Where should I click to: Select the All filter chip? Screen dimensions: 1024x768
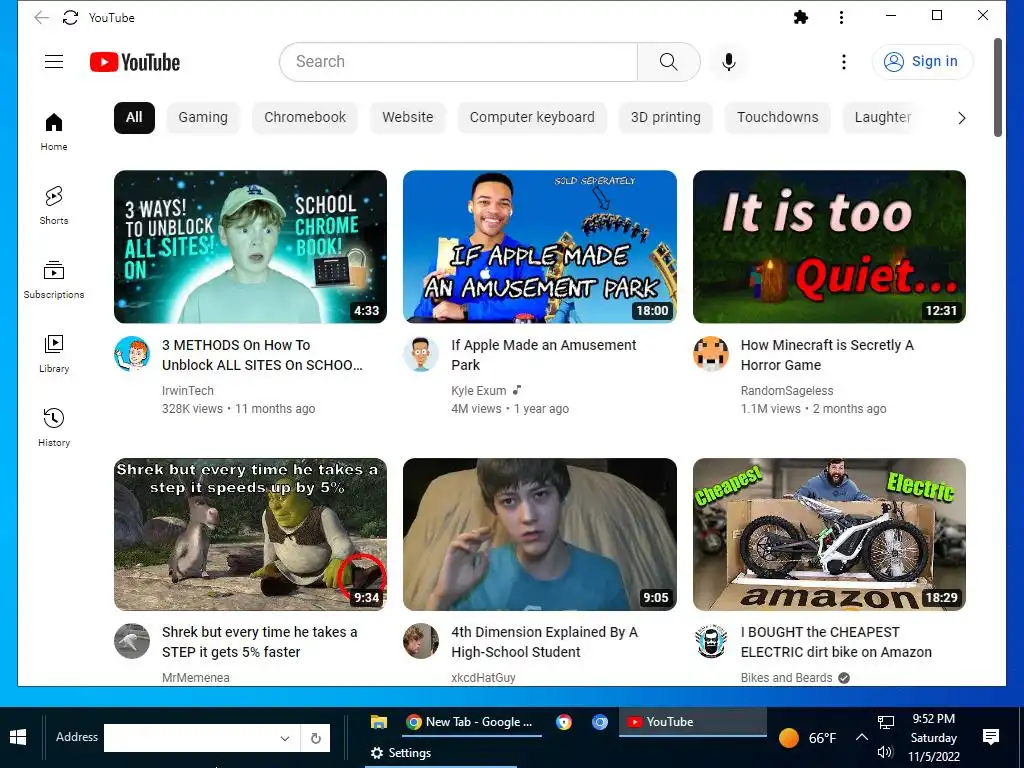(x=134, y=118)
